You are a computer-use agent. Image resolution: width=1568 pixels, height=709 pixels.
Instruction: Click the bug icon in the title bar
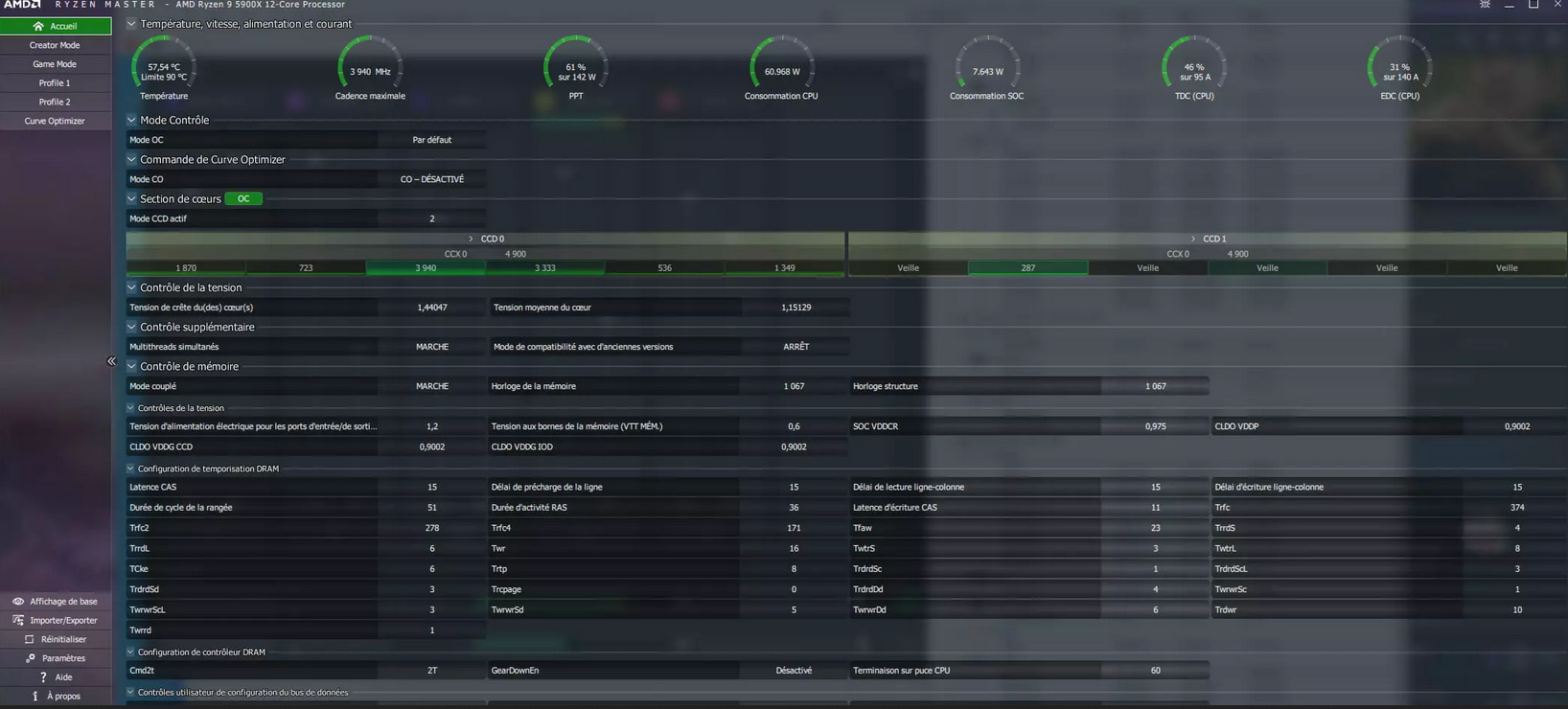tap(1485, 5)
